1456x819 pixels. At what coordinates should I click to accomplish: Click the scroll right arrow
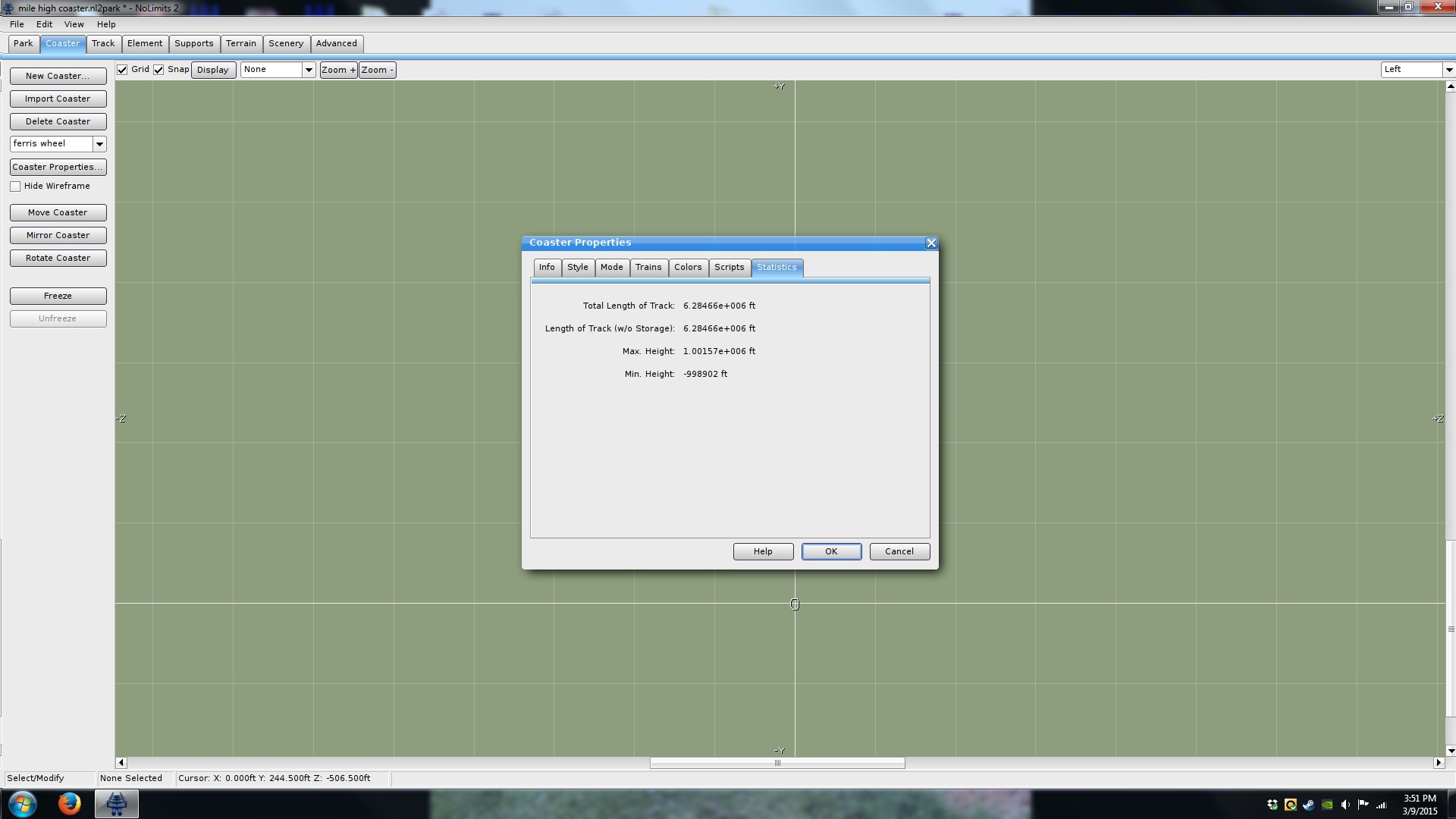pyautogui.click(x=1439, y=763)
